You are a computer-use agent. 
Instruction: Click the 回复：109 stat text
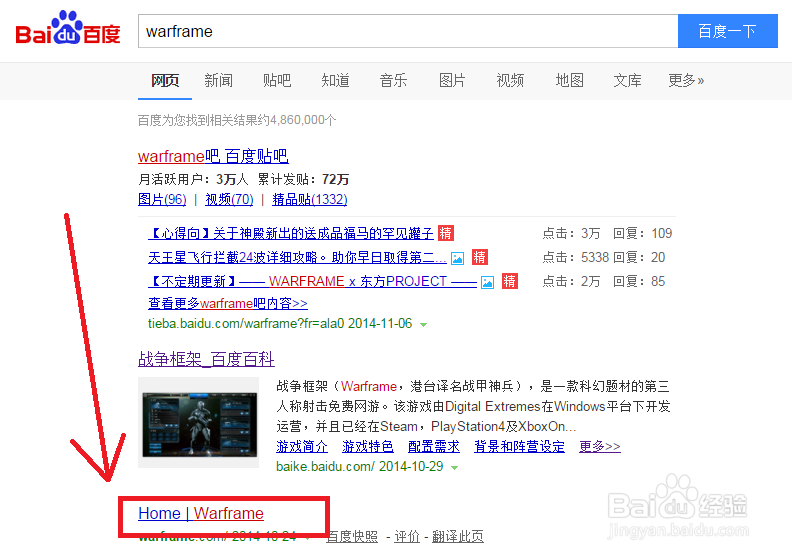pos(642,233)
